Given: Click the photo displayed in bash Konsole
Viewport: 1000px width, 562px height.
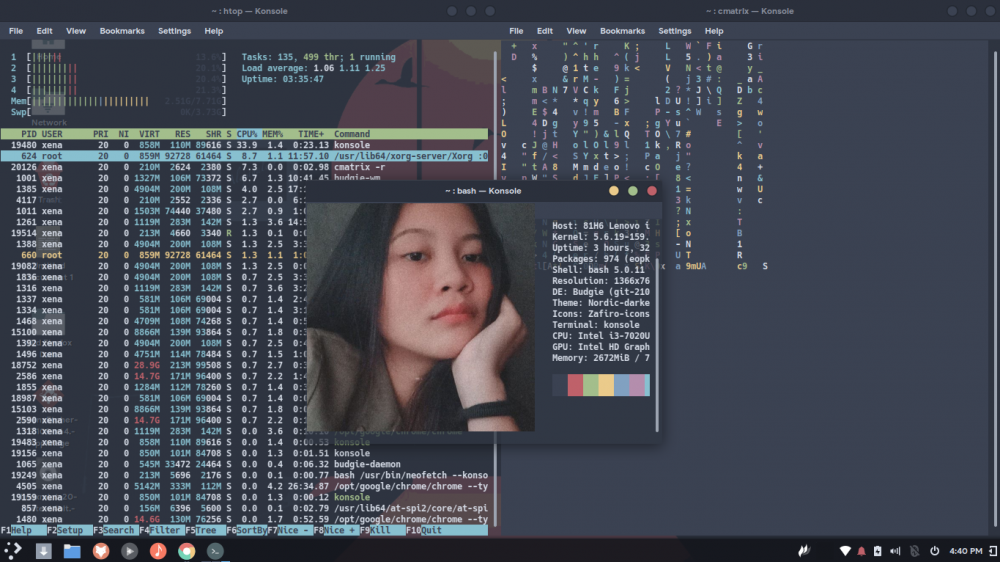Looking at the screenshot, I should pyautogui.click(x=421, y=317).
